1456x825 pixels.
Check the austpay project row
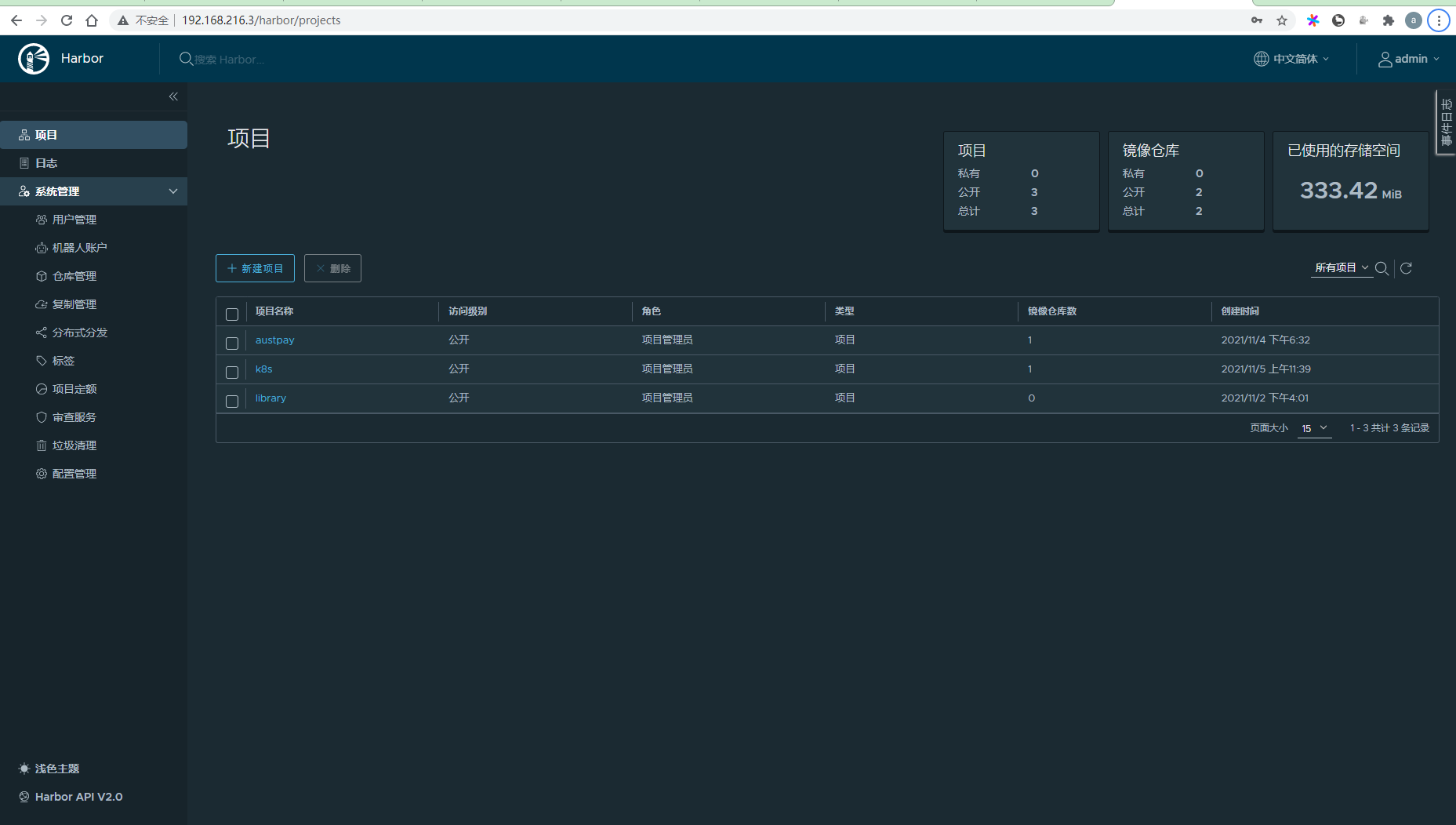pyautogui.click(x=232, y=343)
